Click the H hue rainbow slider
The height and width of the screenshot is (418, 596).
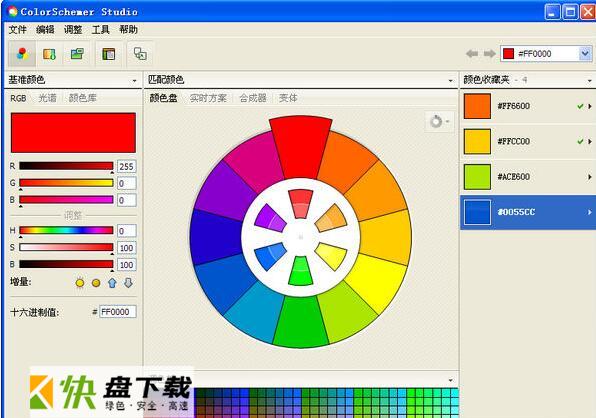point(66,230)
